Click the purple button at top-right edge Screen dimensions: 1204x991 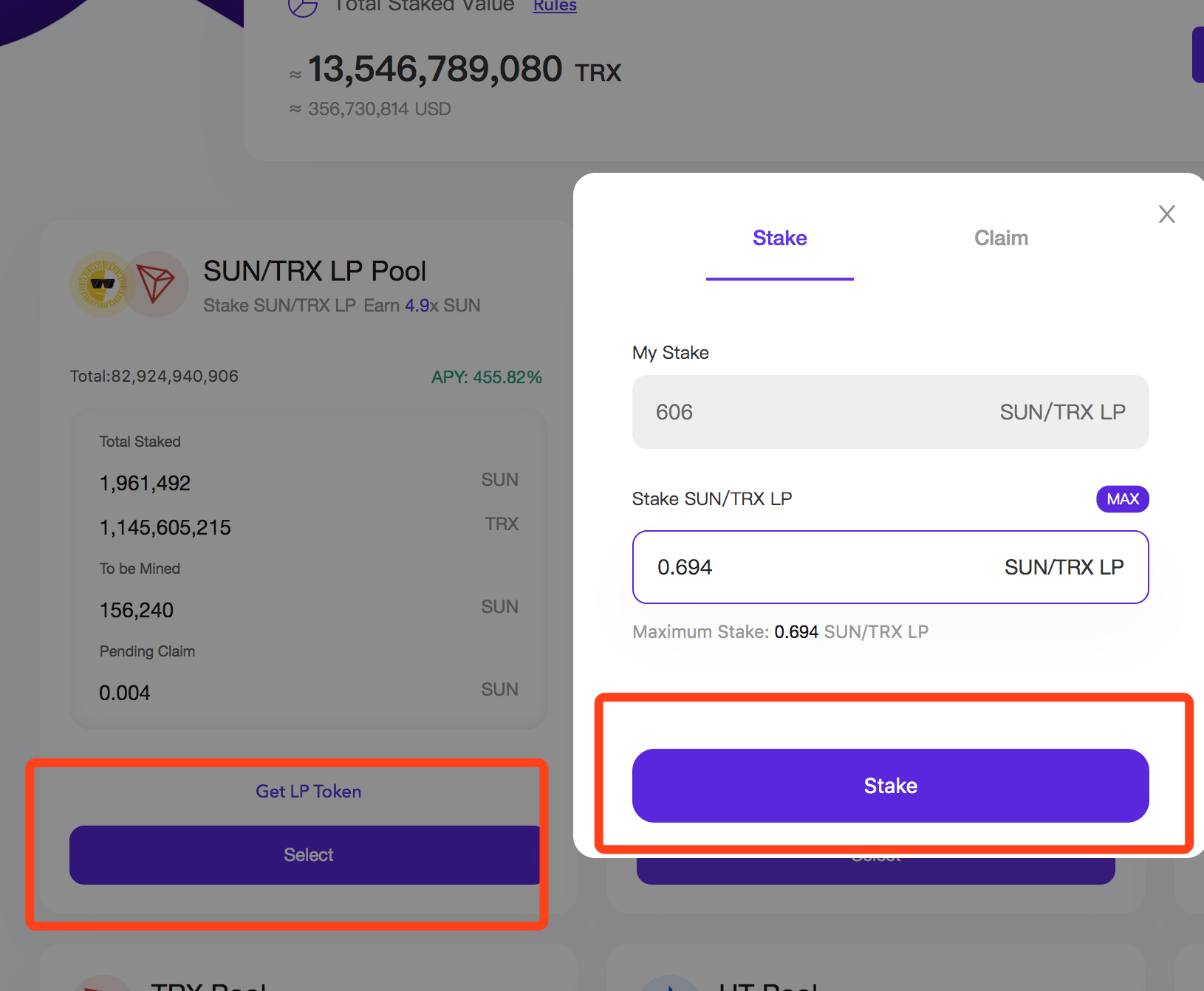pyautogui.click(x=1198, y=55)
